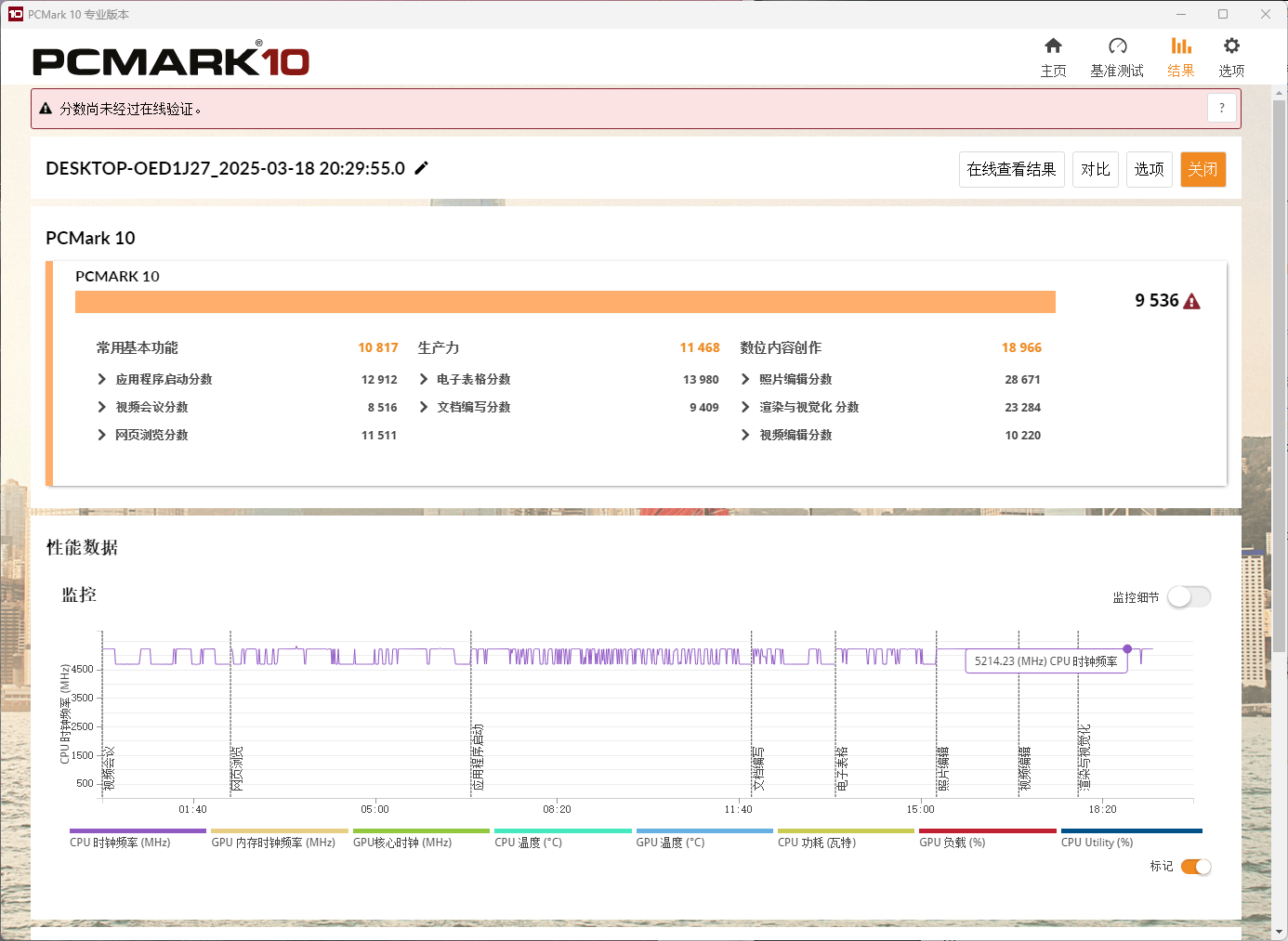Screen dimensions: 1288x941
Task: Select GPU 负载 (%) legend item
Action: click(988, 839)
